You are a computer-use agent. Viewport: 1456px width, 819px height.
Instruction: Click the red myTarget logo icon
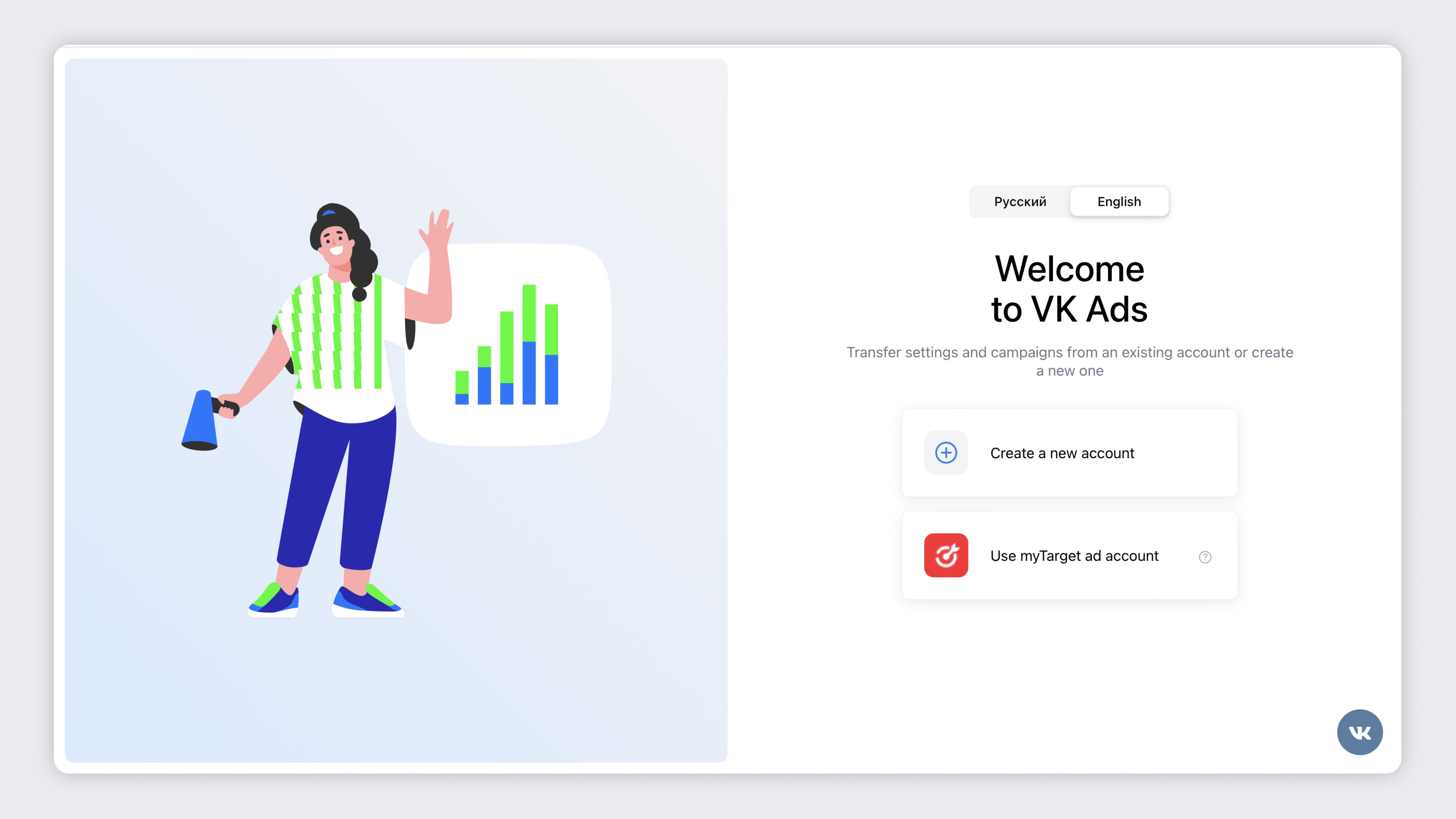946,555
